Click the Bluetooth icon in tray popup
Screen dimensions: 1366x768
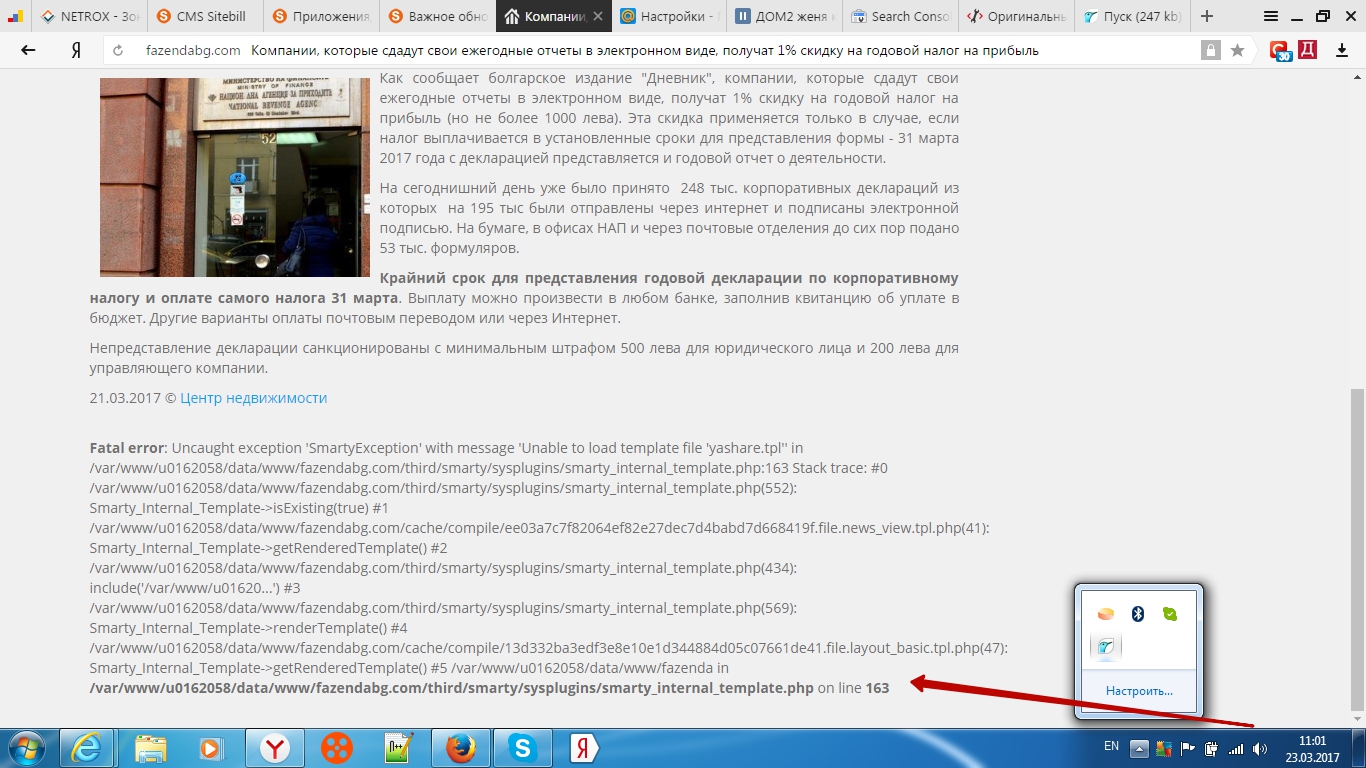point(1137,614)
